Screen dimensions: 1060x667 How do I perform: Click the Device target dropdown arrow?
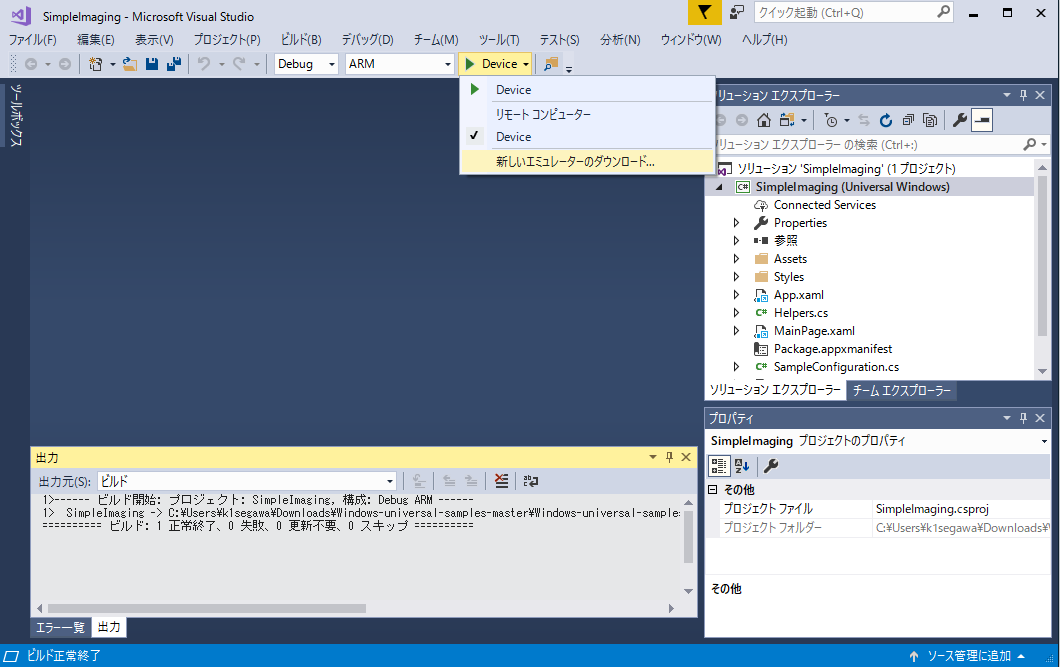[x=526, y=64]
